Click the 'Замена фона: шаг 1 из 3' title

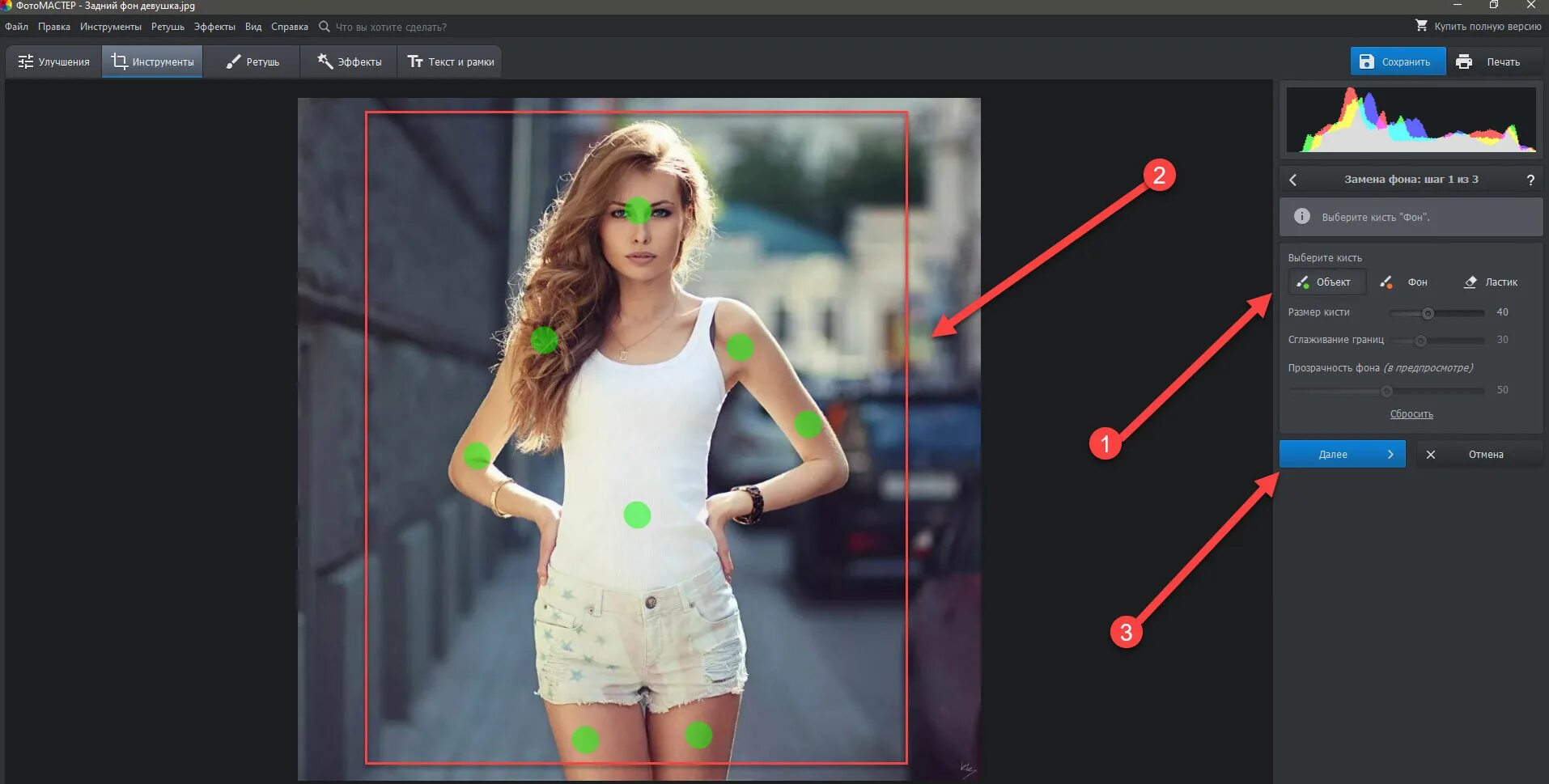[1411, 180]
